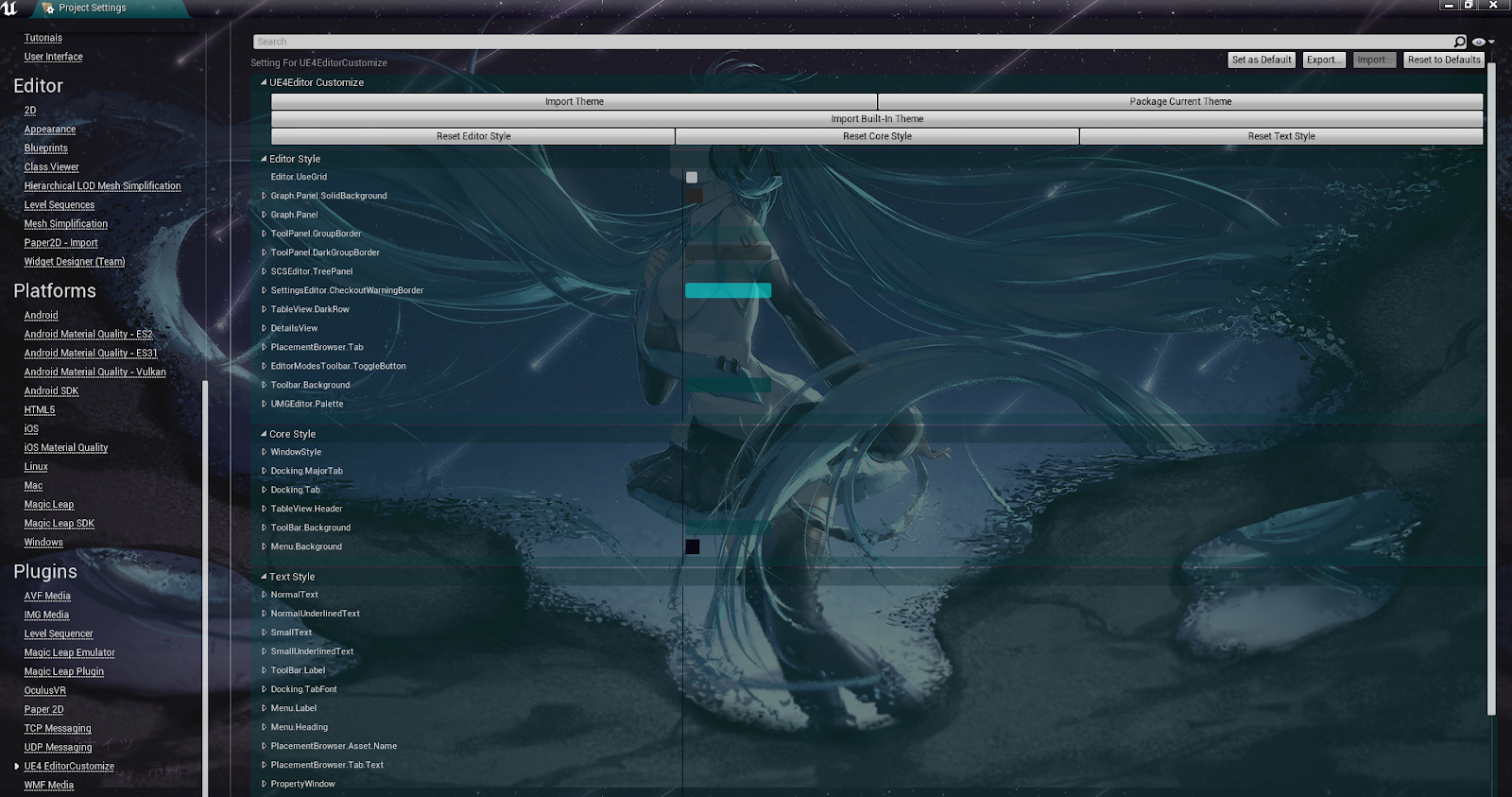Image resolution: width=1512 pixels, height=797 pixels.
Task: Expand the SmallText row
Action: (264, 632)
